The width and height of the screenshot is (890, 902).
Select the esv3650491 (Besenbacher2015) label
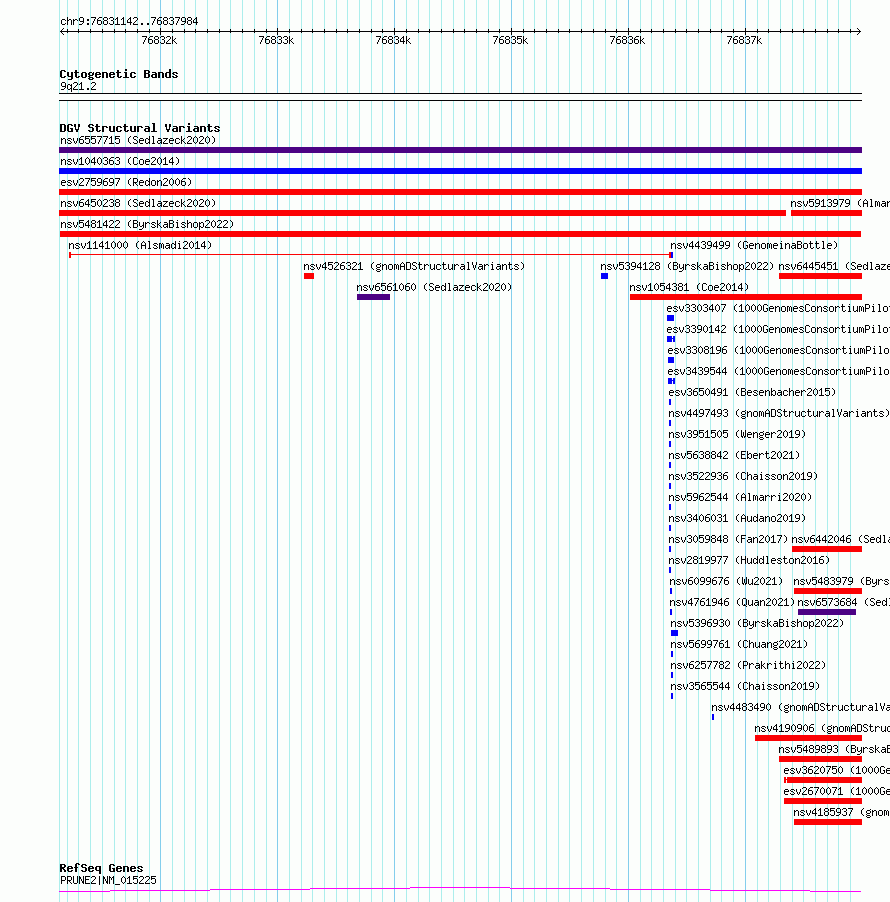click(752, 392)
